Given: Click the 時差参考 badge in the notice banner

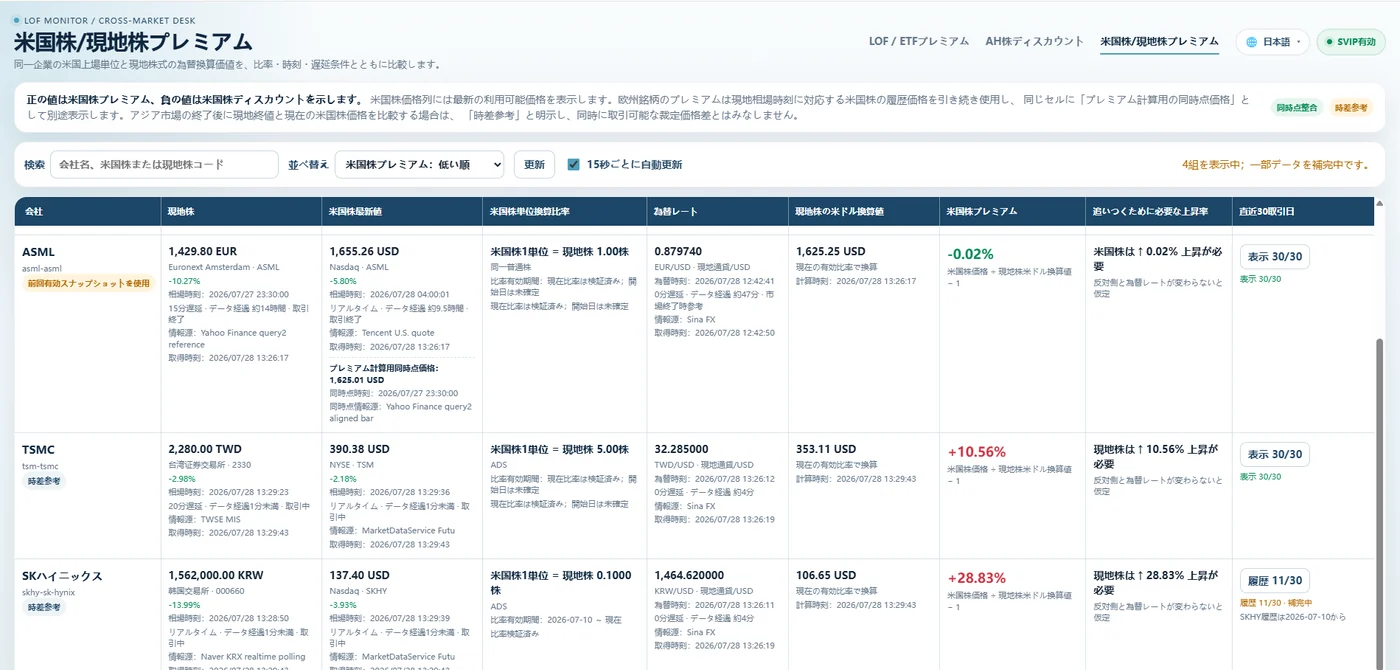Looking at the screenshot, I should point(1350,107).
